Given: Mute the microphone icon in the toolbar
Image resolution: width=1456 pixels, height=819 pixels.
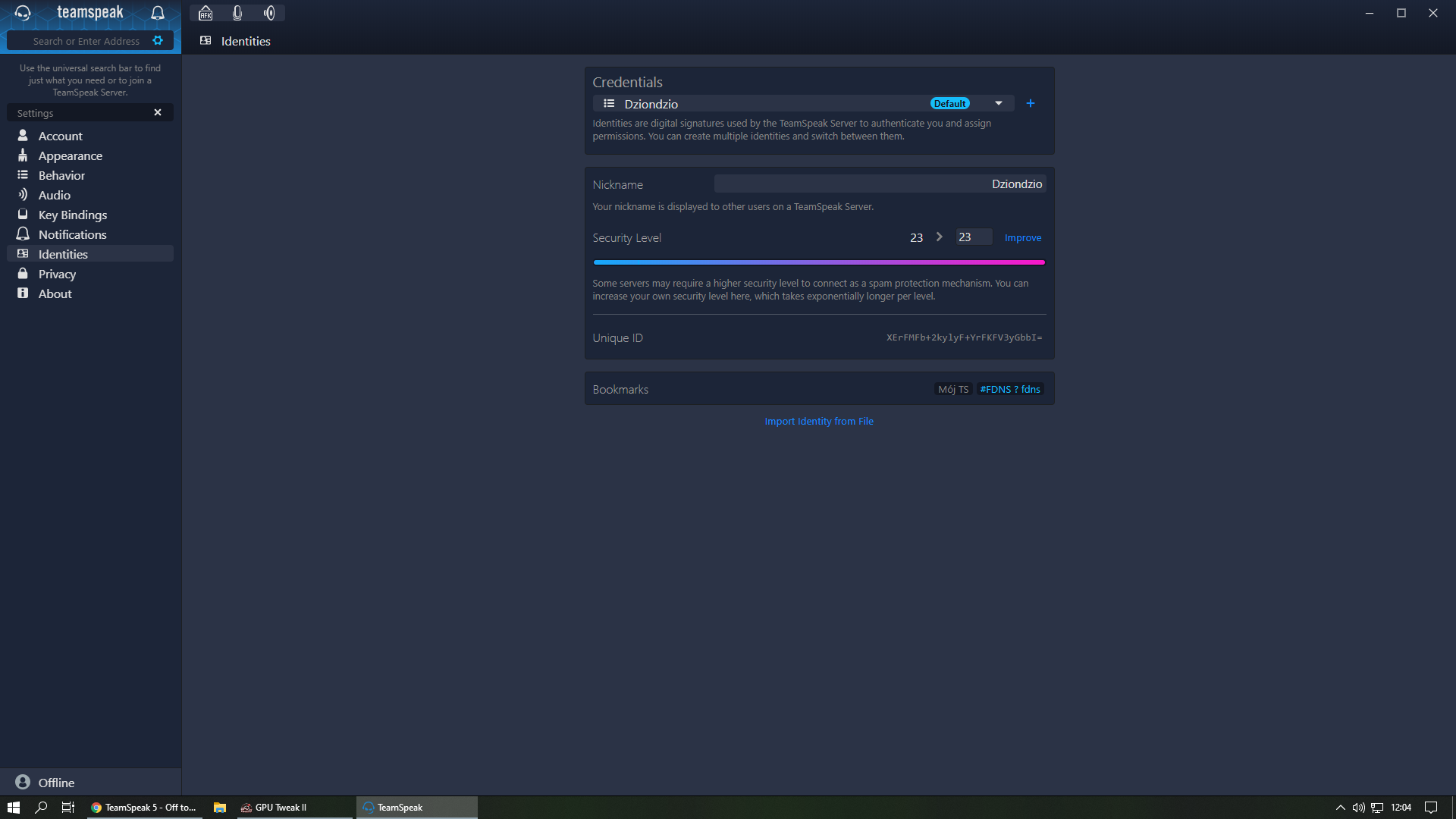Looking at the screenshot, I should pos(237,13).
